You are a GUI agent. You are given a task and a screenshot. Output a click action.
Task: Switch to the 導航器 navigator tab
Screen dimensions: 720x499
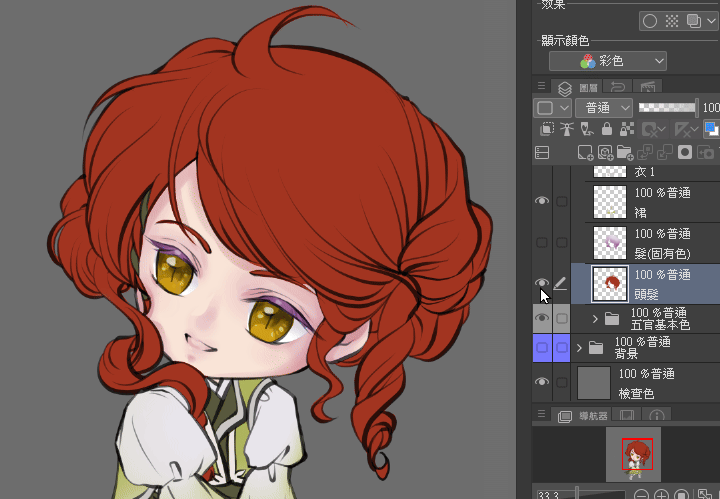point(582,416)
